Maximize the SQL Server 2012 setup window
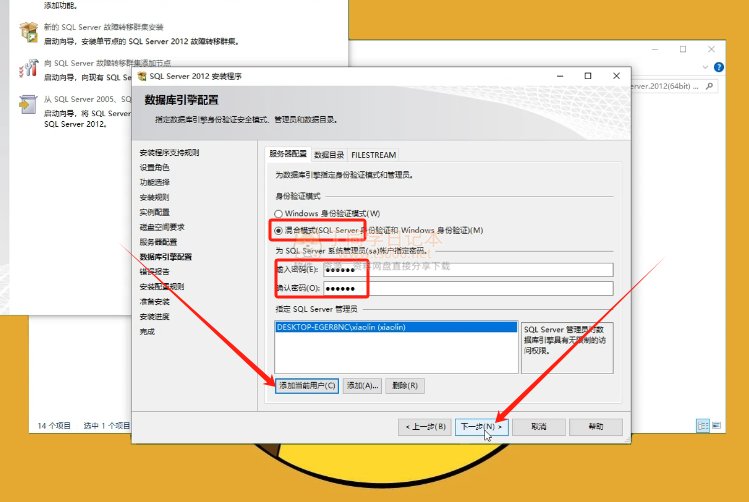 pos(588,76)
